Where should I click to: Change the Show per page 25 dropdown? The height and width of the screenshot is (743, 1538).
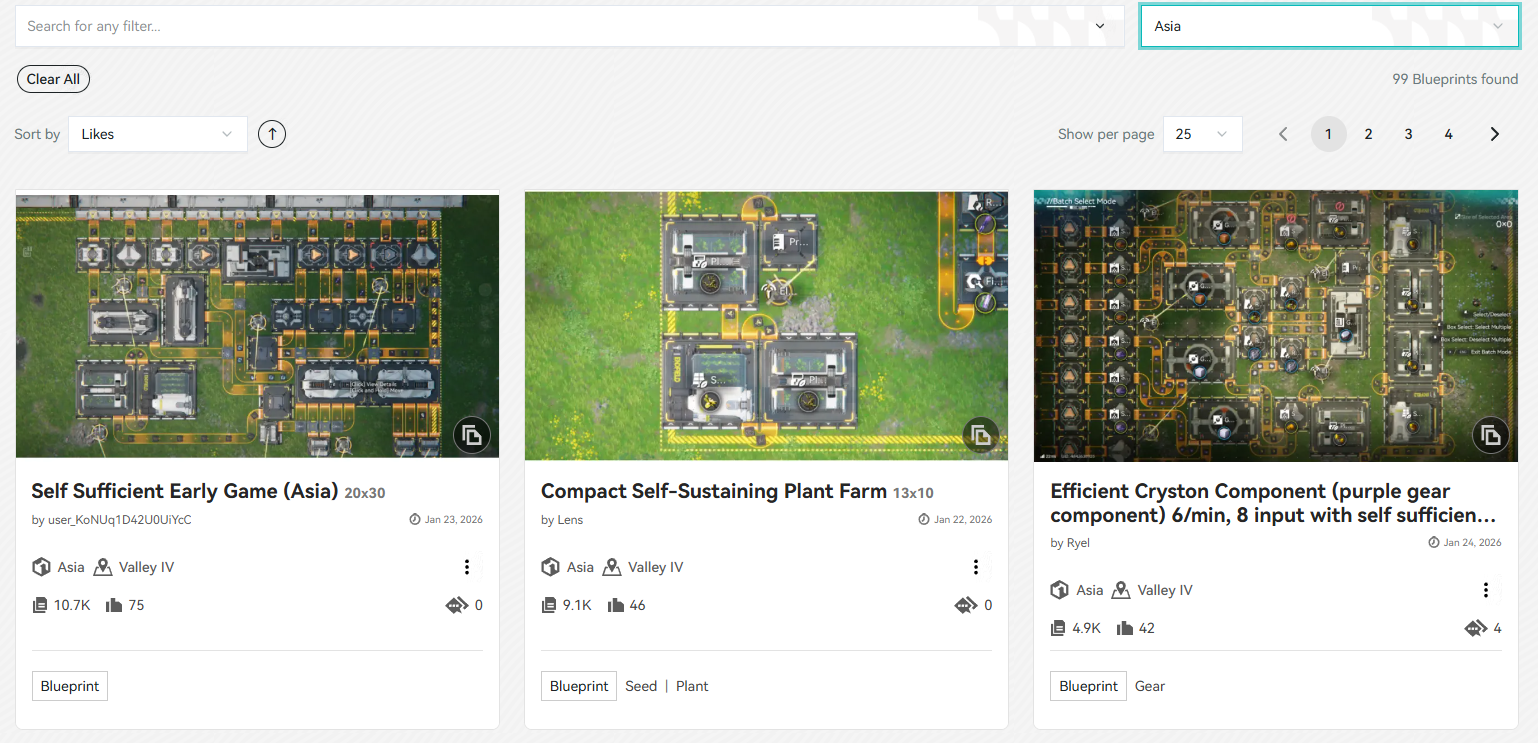pyautogui.click(x=1202, y=134)
